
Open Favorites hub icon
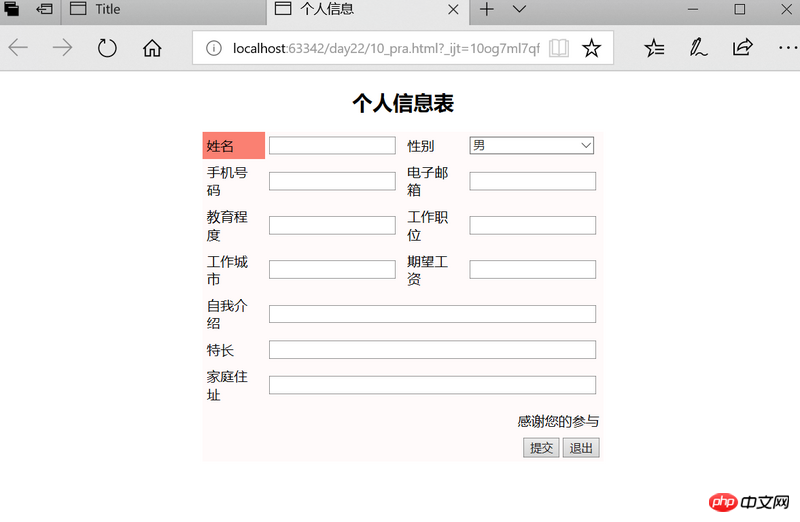(x=654, y=48)
